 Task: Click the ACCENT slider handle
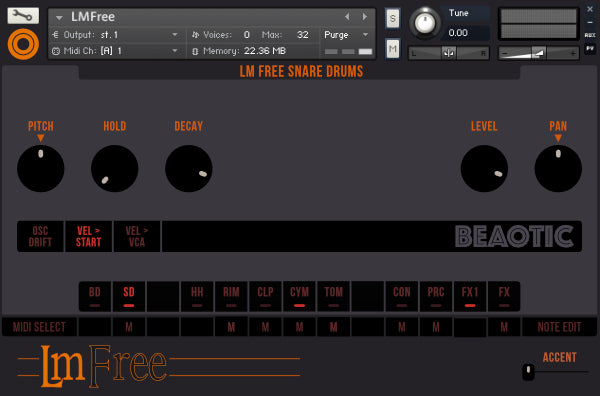pyautogui.click(x=528, y=371)
